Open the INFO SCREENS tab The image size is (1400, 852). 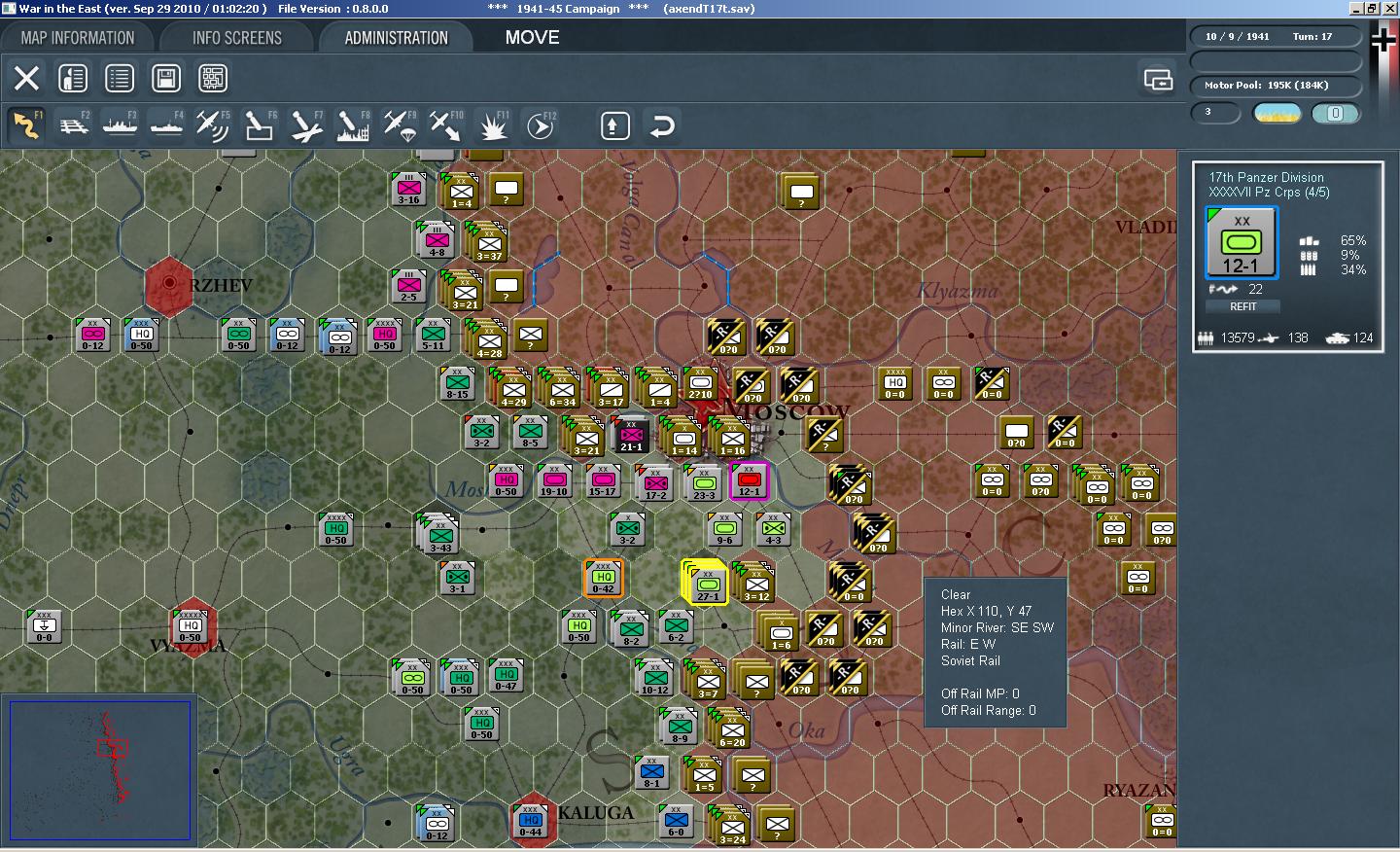pos(236,38)
